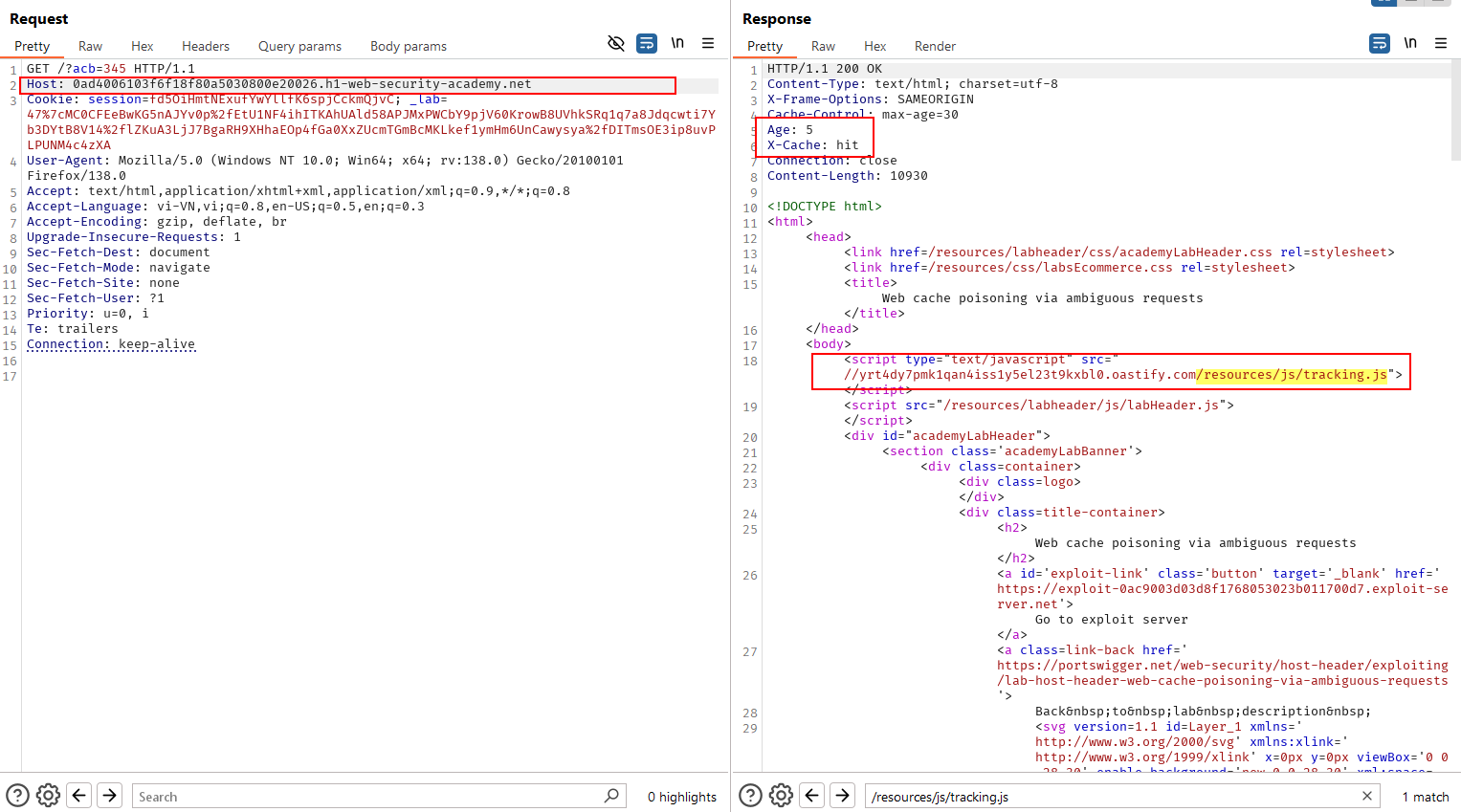The width and height of the screenshot is (1461, 812).
Task: Clear the Response search term with X
Action: point(1367,796)
